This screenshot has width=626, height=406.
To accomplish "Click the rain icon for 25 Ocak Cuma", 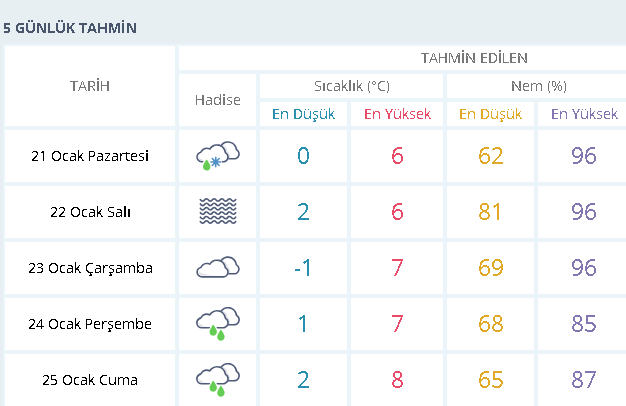I will [x=218, y=379].
